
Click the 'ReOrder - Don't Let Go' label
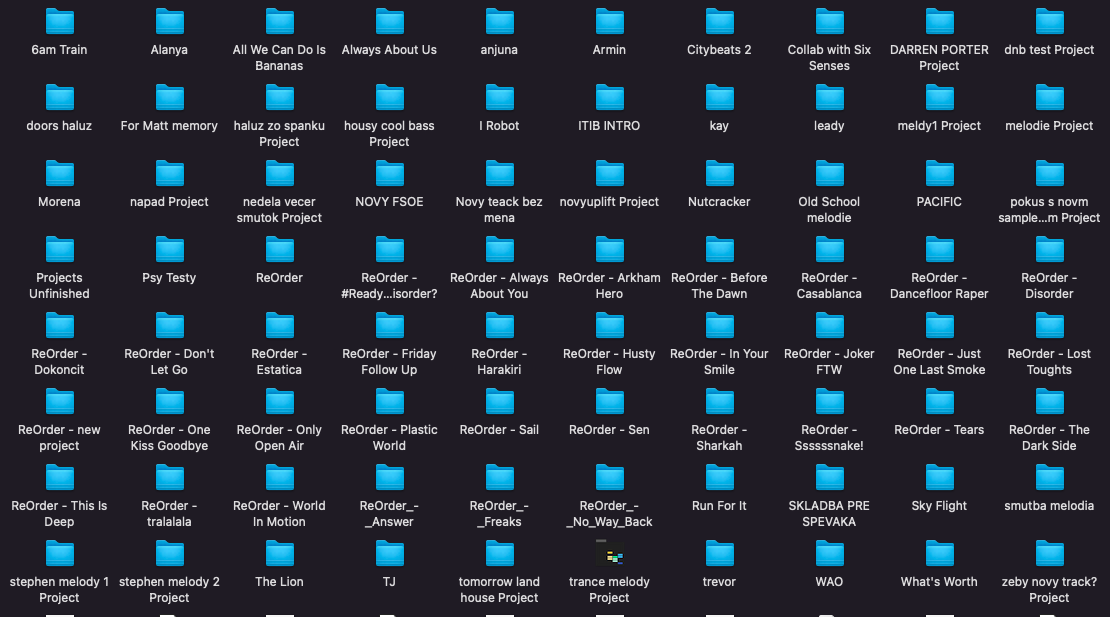click(x=169, y=362)
